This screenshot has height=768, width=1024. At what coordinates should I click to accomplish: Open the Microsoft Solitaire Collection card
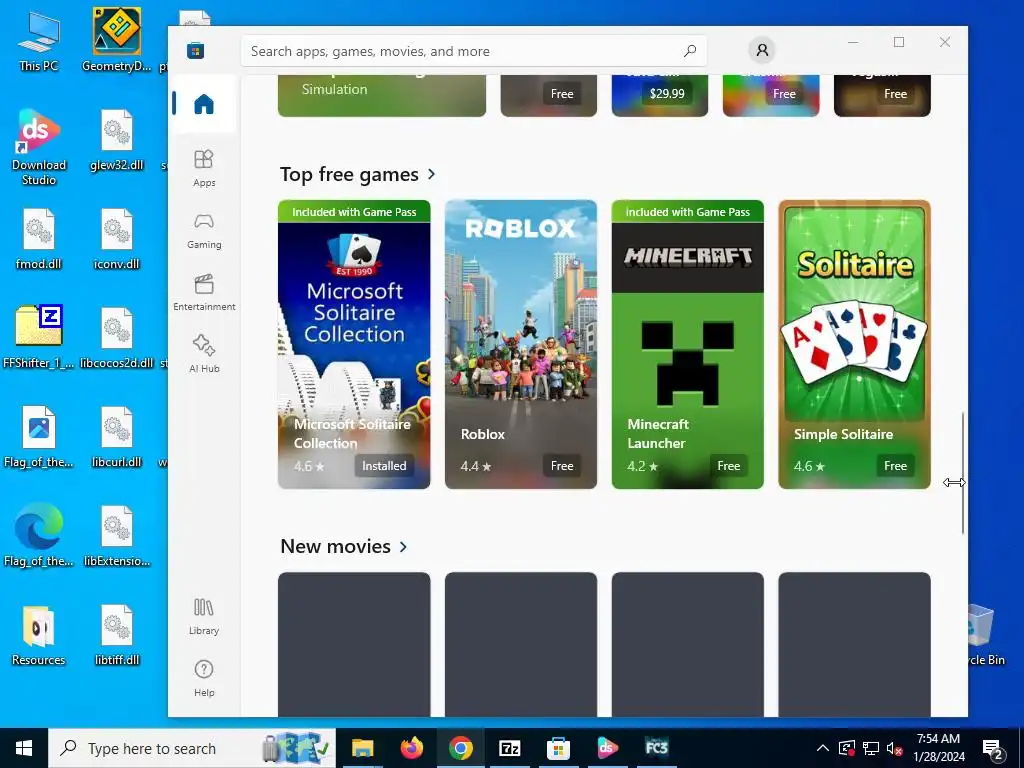(x=354, y=344)
